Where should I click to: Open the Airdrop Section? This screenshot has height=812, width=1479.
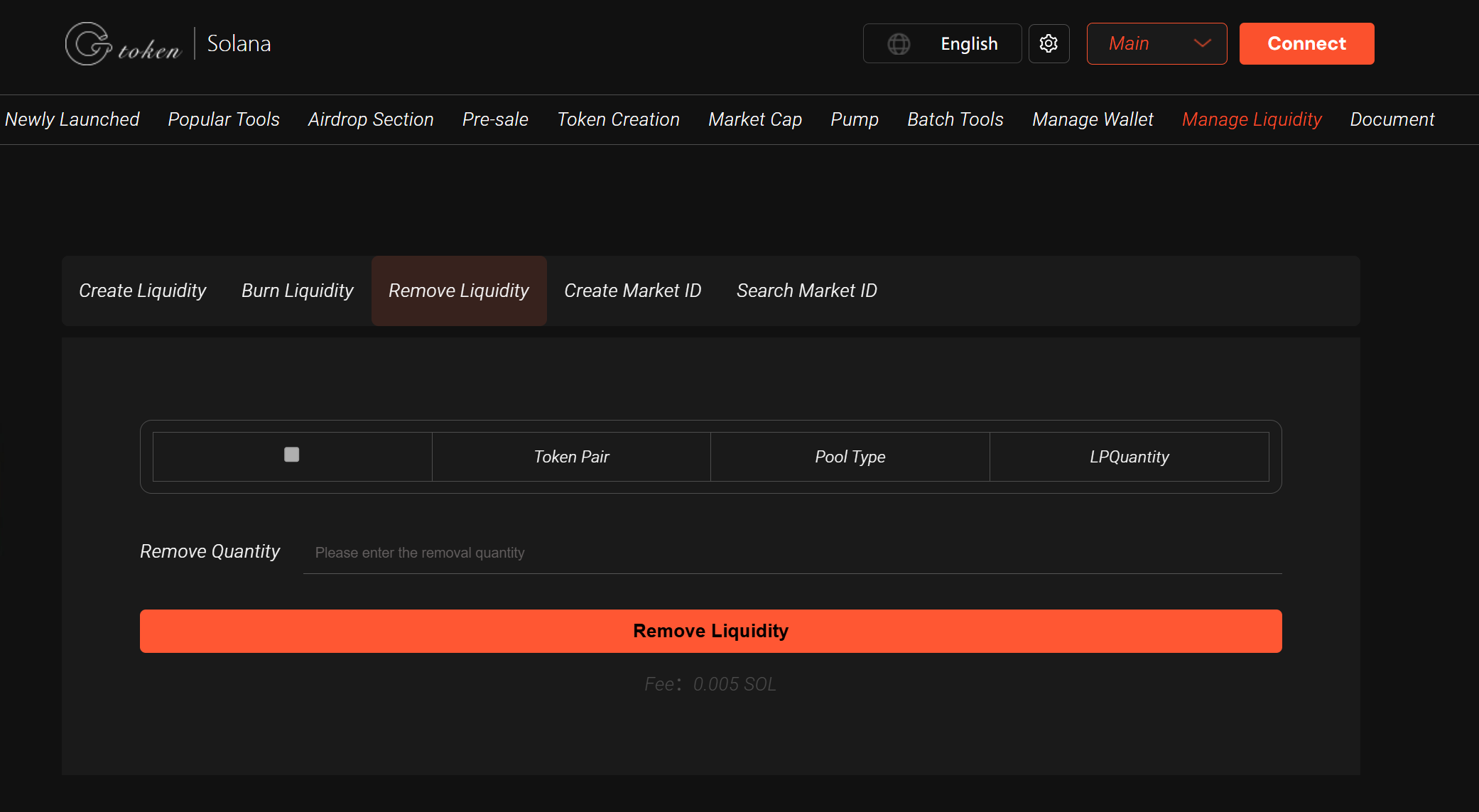pyautogui.click(x=370, y=119)
